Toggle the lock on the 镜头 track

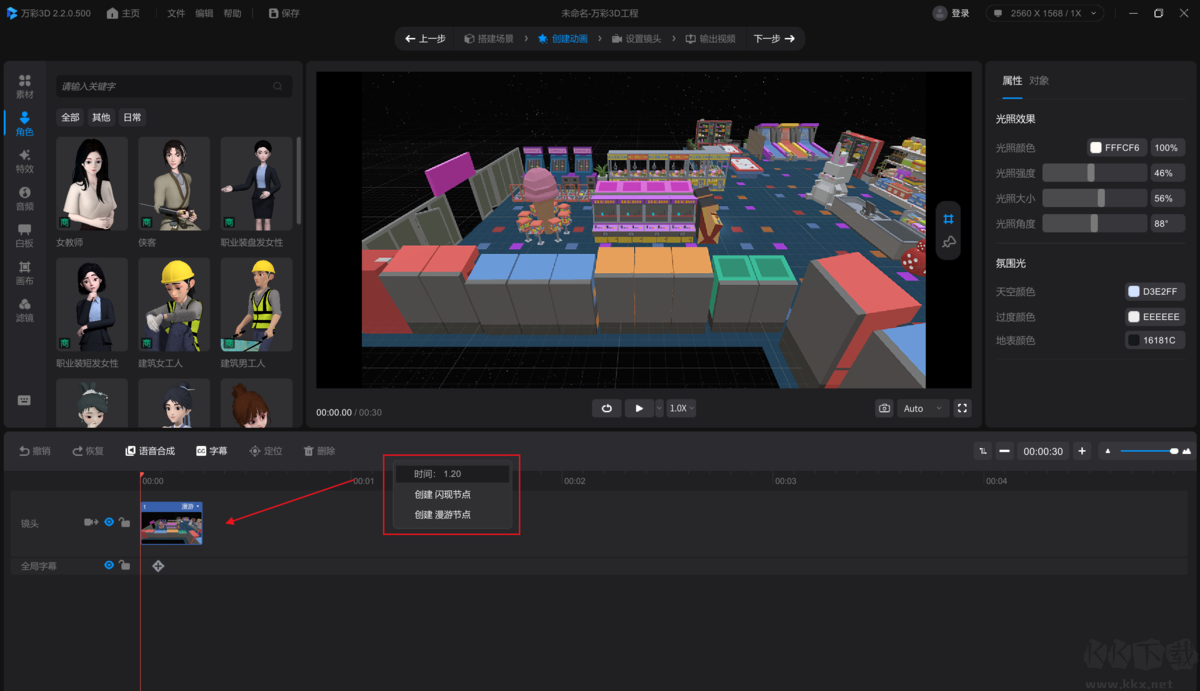point(124,522)
